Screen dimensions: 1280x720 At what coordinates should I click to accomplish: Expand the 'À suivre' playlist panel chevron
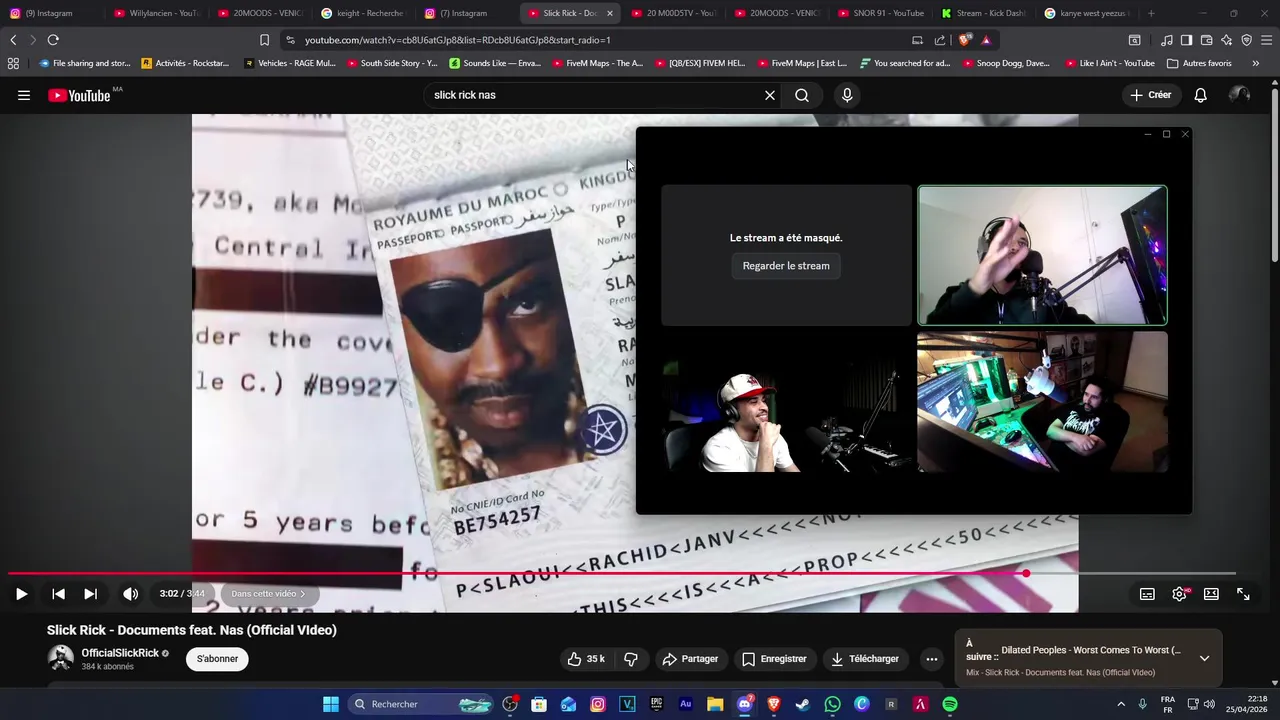[1204, 658]
